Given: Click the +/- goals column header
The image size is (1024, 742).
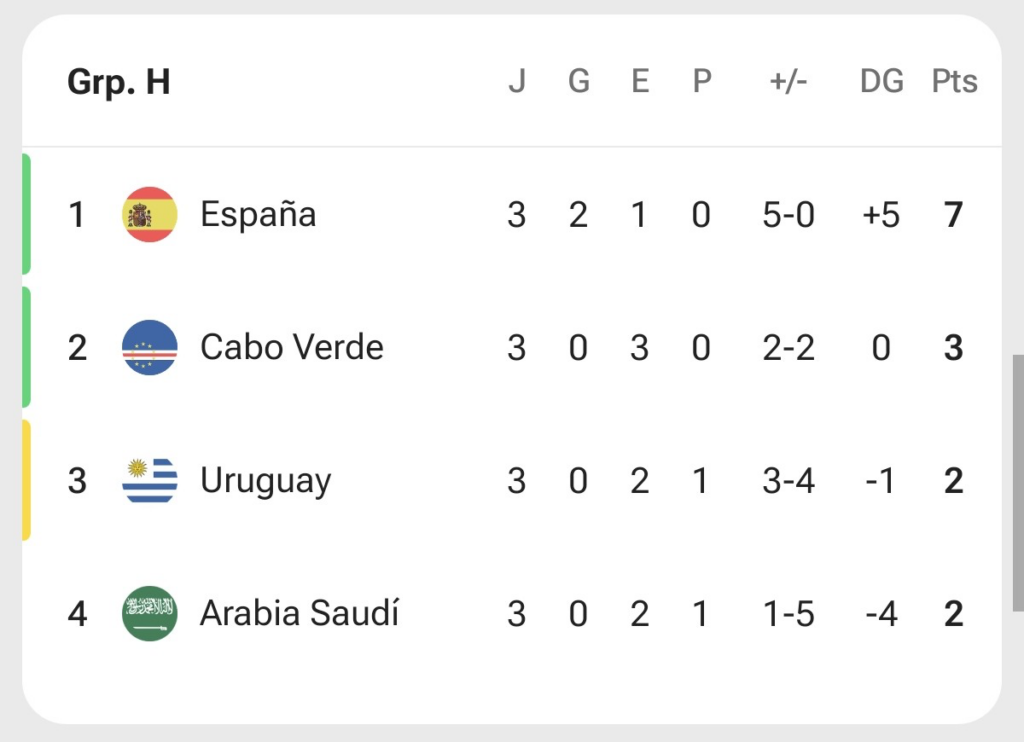Looking at the screenshot, I should tap(788, 82).
